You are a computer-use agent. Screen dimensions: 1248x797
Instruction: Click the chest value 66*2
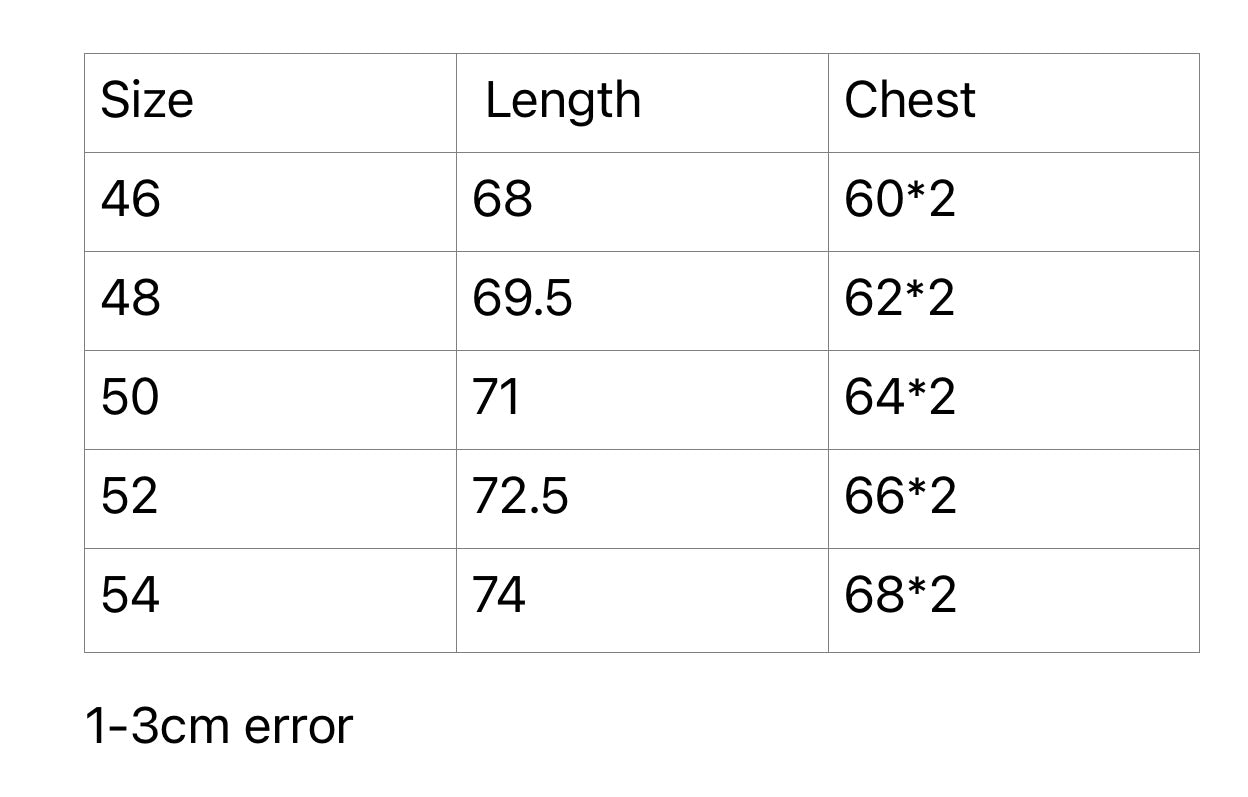click(x=900, y=496)
